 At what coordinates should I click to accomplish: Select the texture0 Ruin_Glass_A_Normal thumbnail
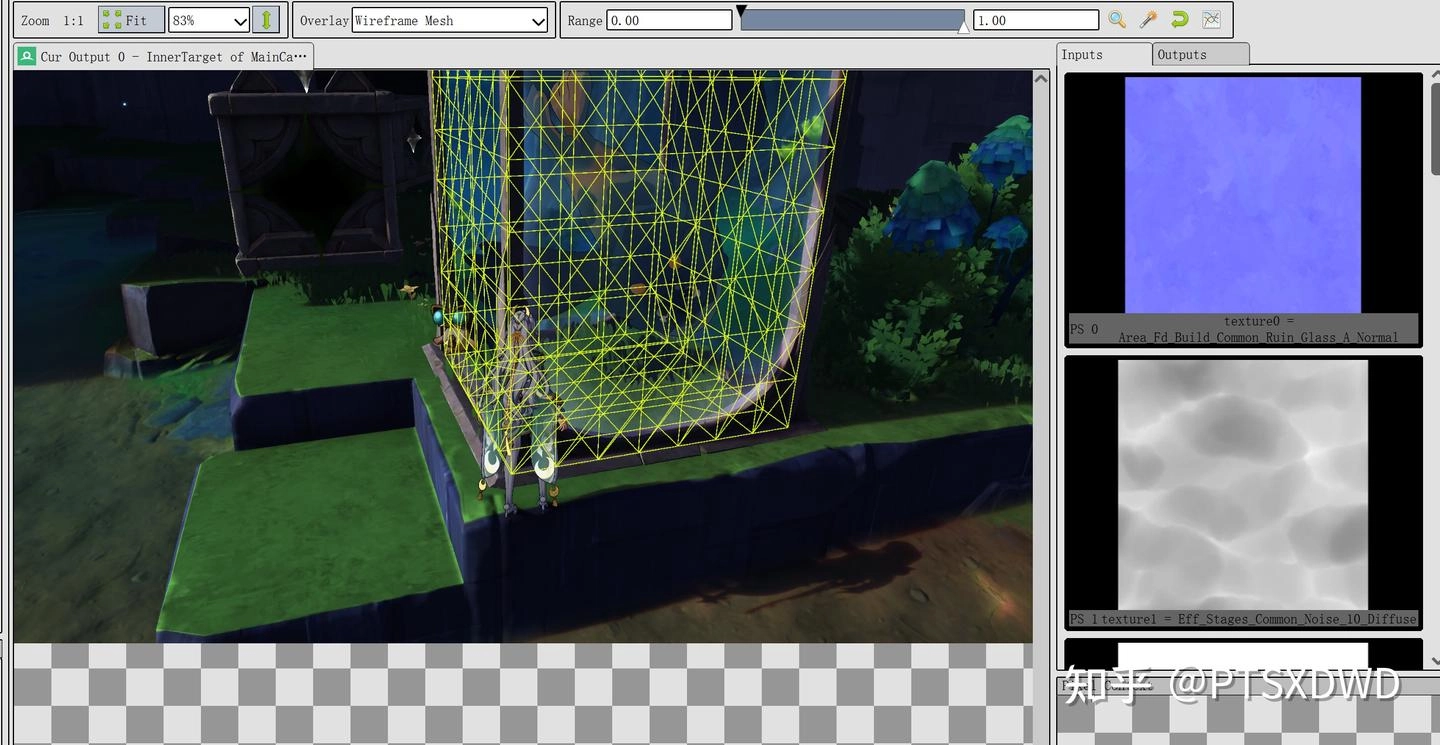pyautogui.click(x=1243, y=210)
